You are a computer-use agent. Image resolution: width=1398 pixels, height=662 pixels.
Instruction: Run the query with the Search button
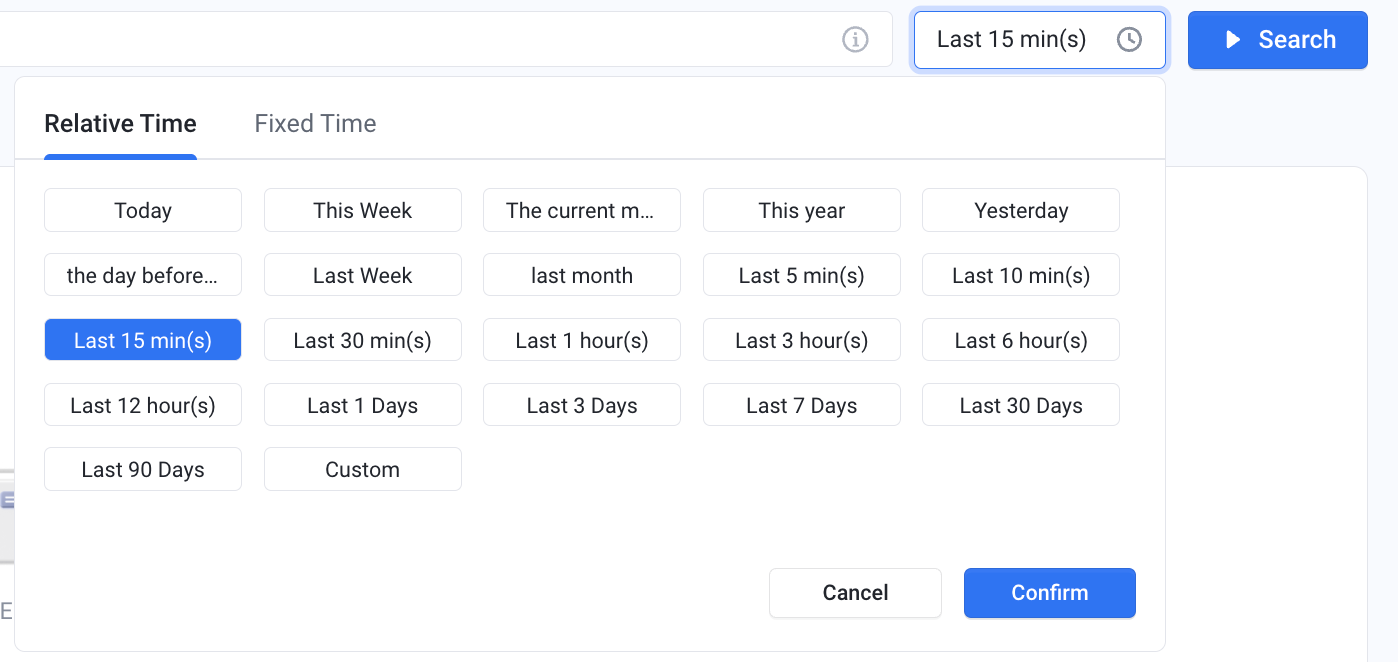tap(1278, 40)
